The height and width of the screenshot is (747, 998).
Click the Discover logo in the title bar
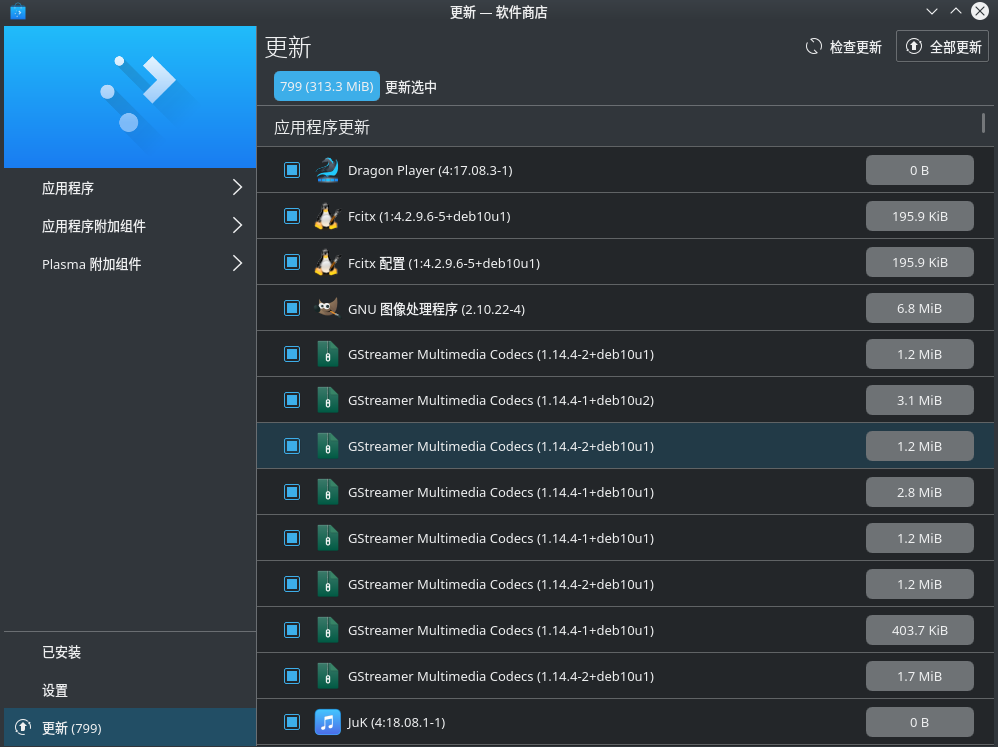click(17, 12)
